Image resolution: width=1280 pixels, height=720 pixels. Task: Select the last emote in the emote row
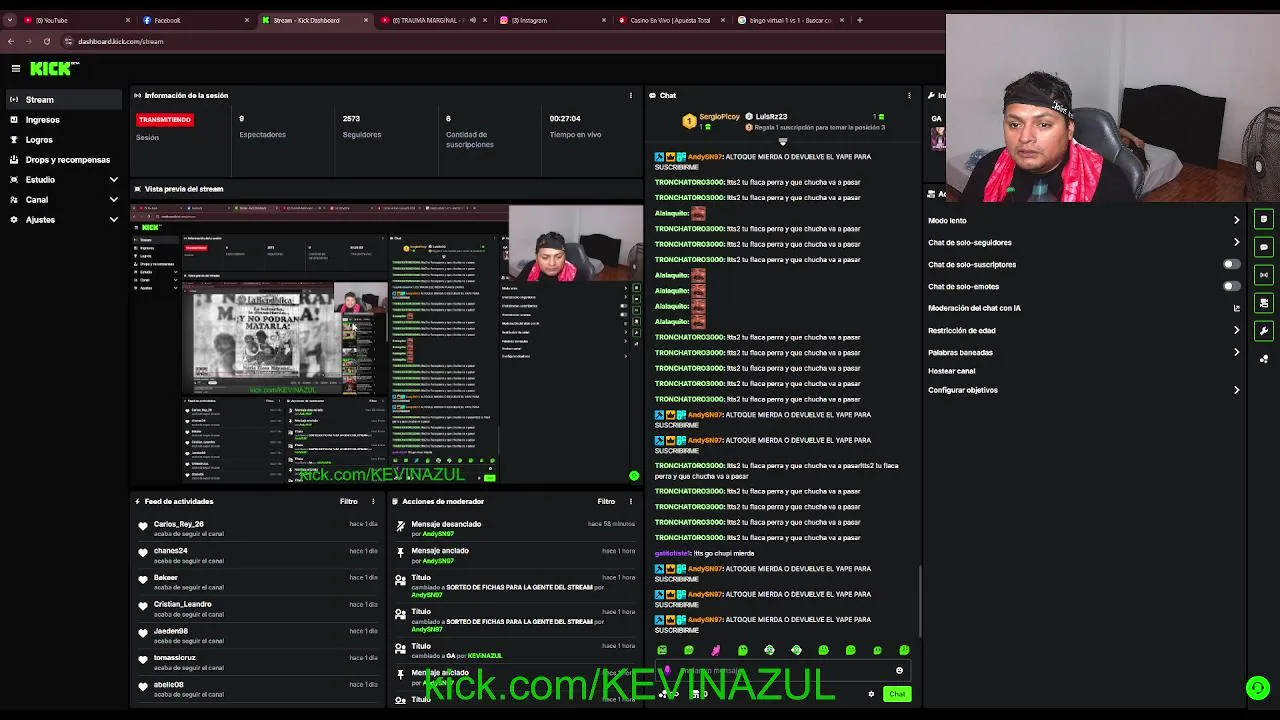(x=905, y=650)
